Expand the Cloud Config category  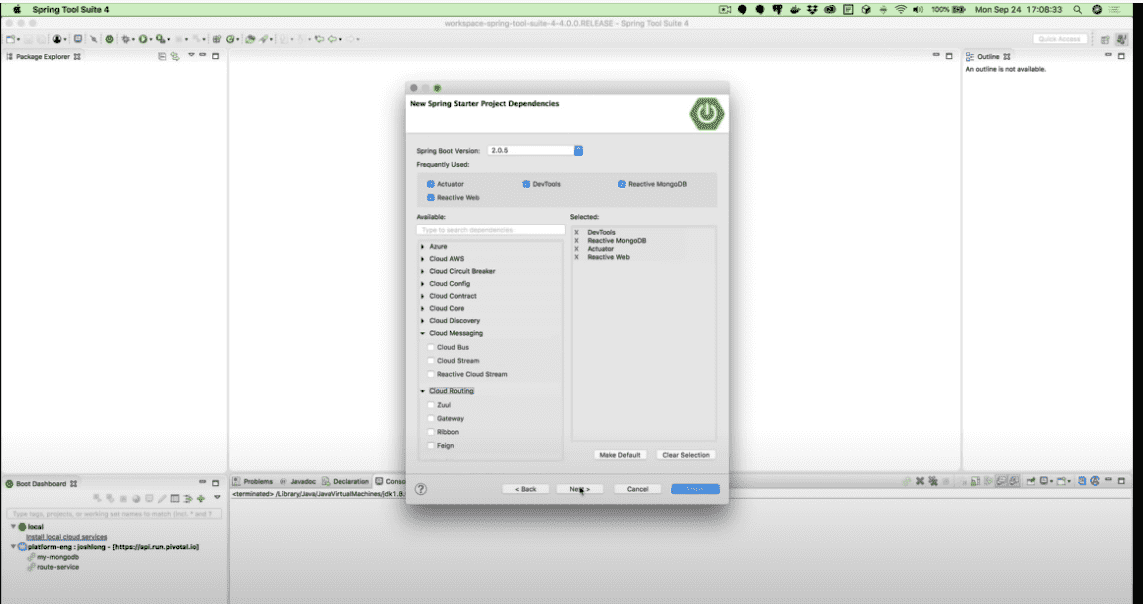[423, 284]
